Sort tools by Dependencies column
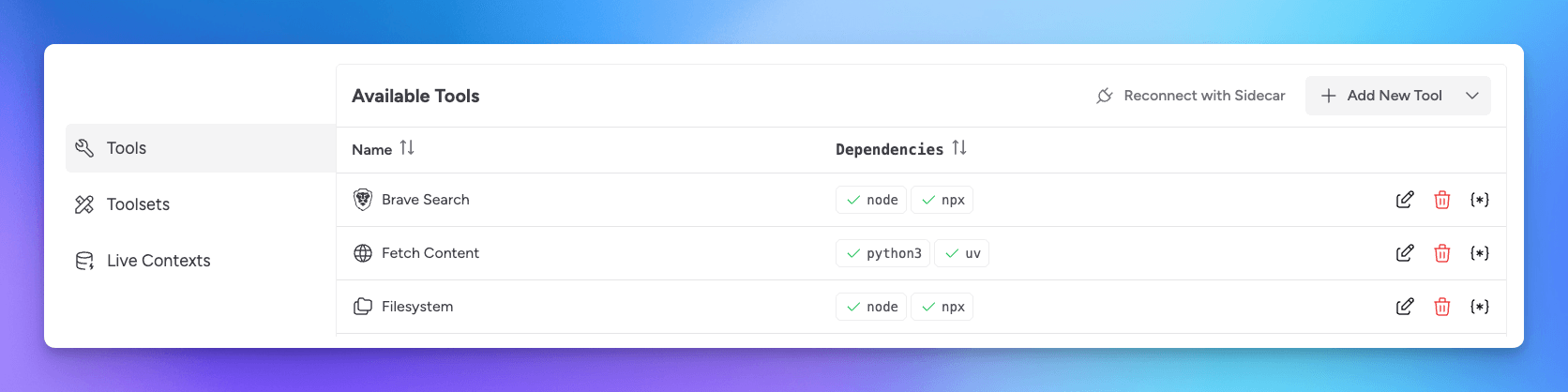Image resolution: width=1568 pixels, height=392 pixels. (x=959, y=148)
